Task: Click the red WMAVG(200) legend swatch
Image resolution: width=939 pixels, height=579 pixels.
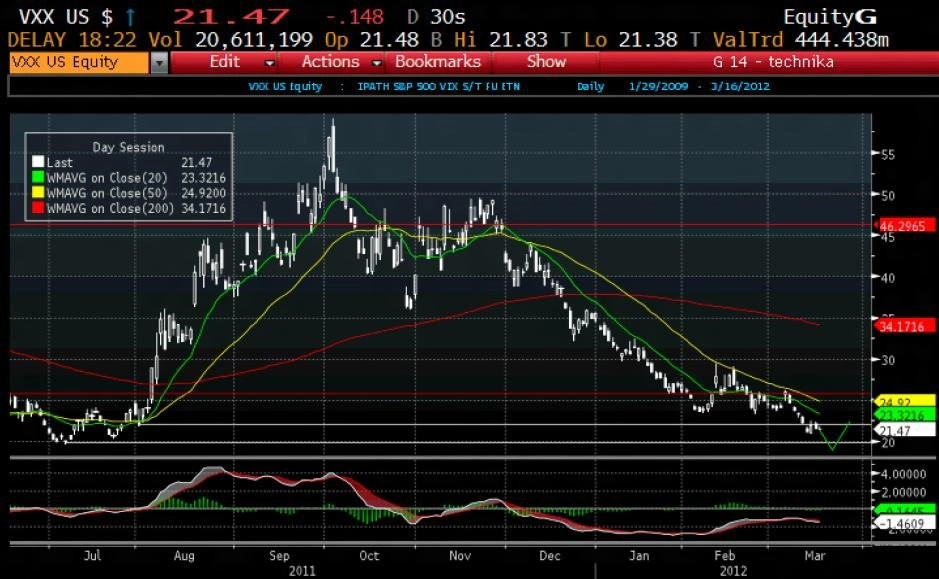Action: click(x=38, y=208)
